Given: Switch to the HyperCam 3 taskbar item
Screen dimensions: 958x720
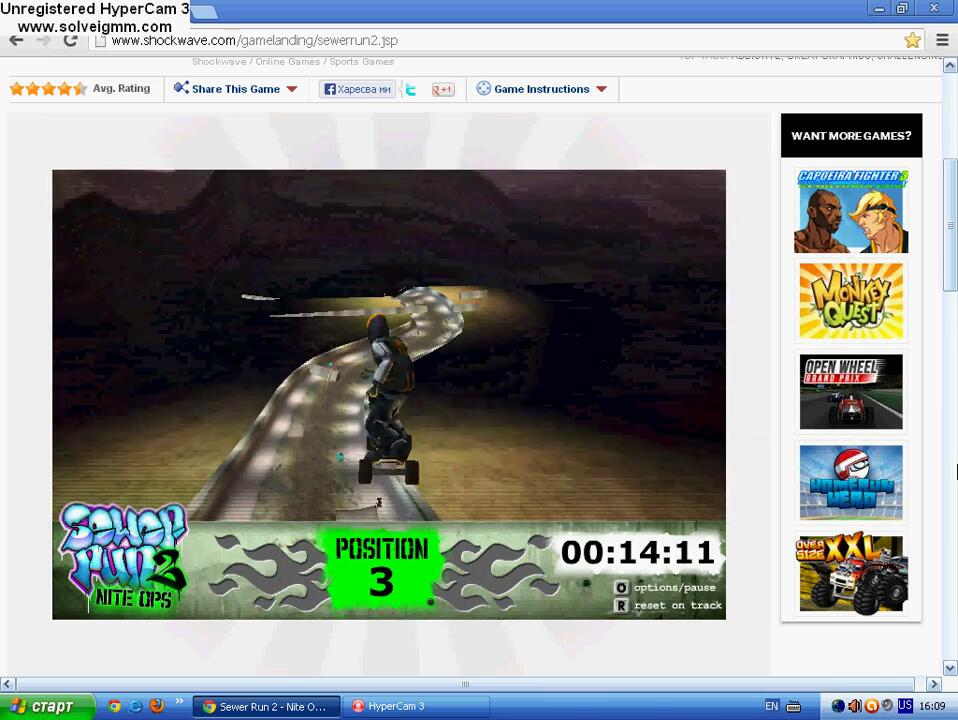Looking at the screenshot, I should tap(419, 706).
